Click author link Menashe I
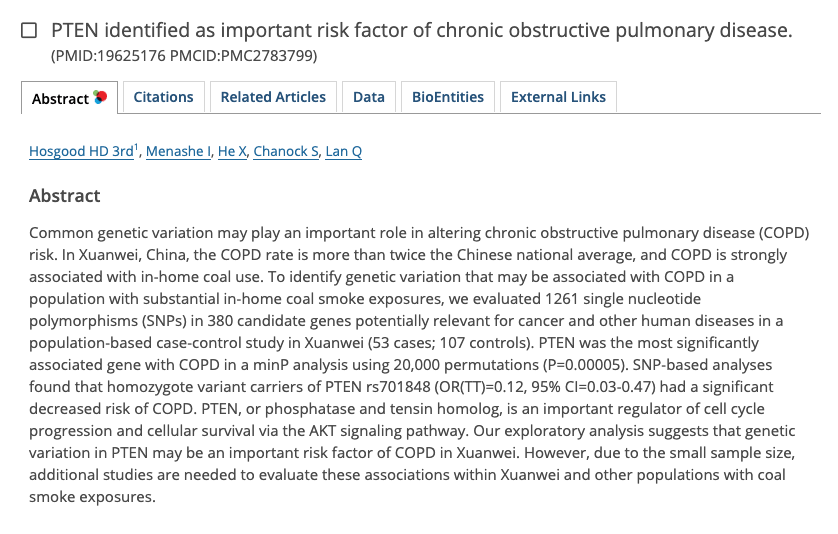The height and width of the screenshot is (534, 838). (x=179, y=151)
